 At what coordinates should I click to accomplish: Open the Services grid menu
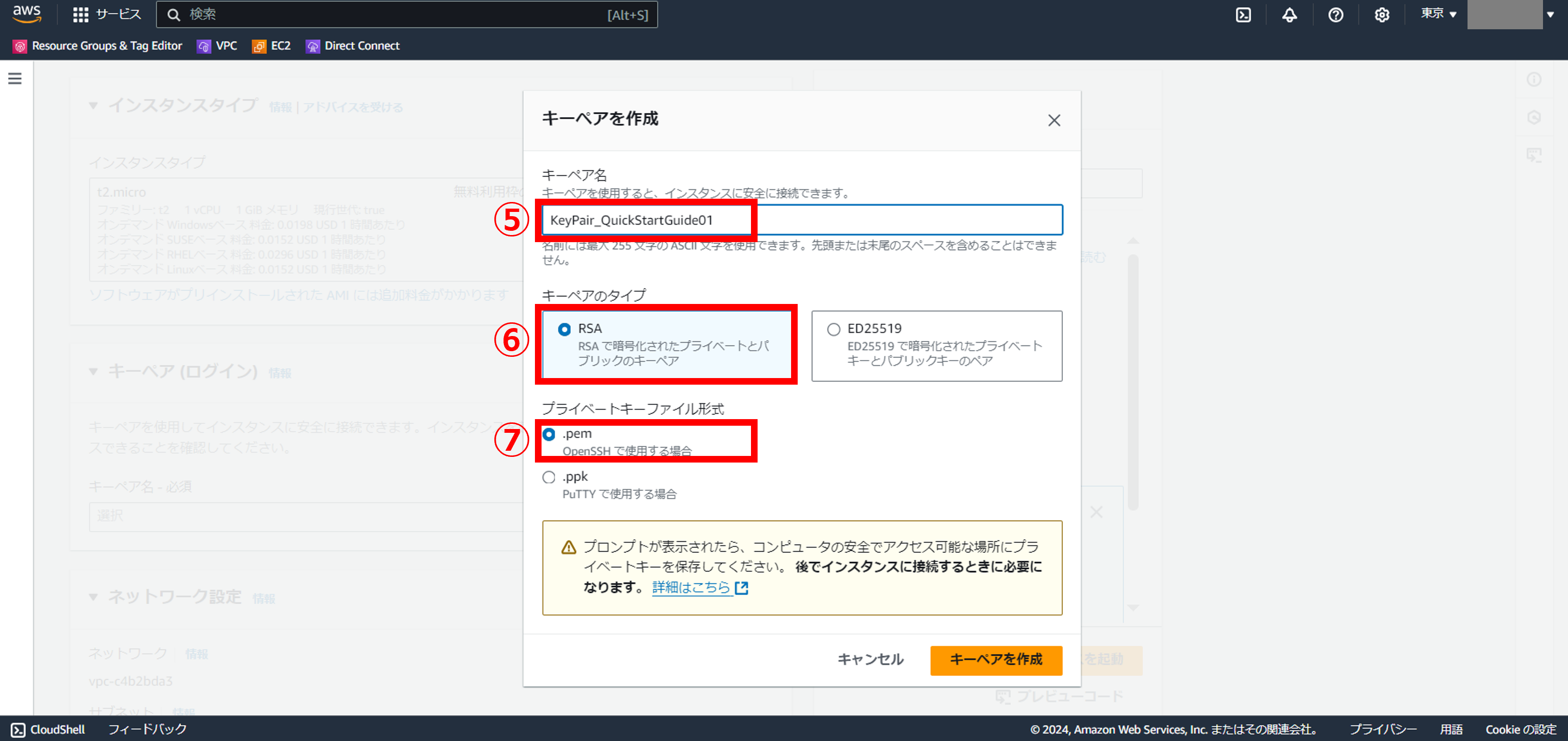tap(80, 15)
